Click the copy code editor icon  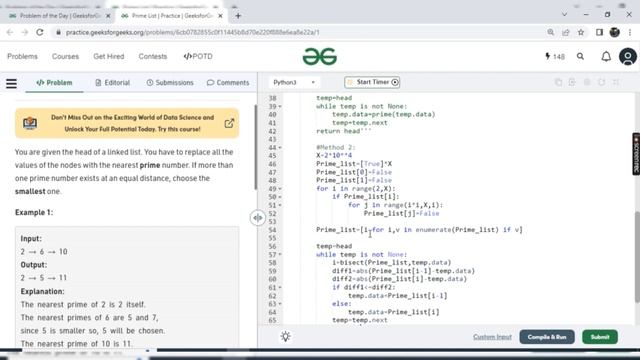tap(558, 82)
